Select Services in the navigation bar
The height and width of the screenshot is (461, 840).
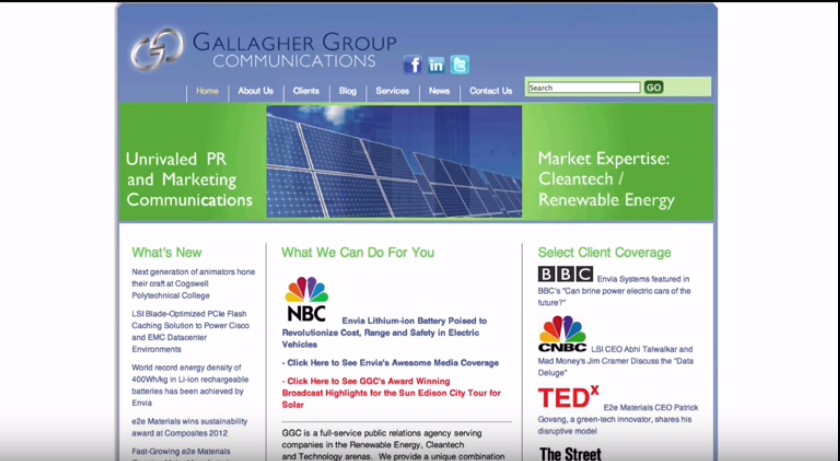point(392,91)
